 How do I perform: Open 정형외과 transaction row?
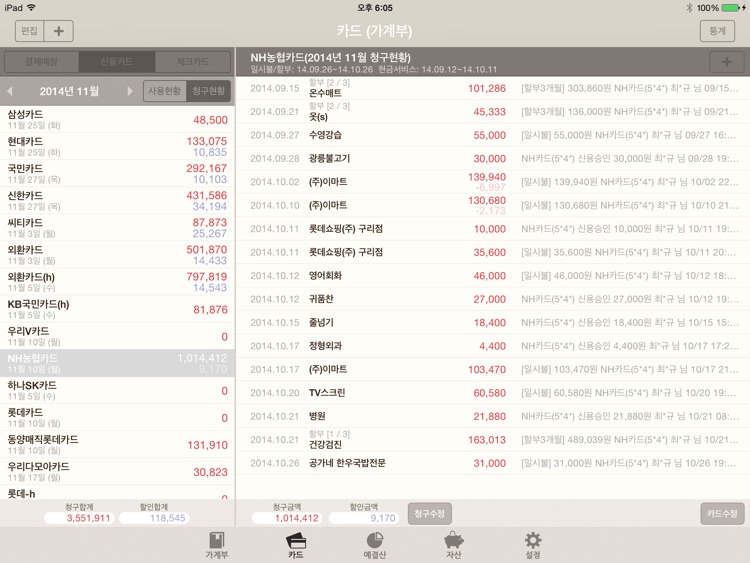click(493, 346)
